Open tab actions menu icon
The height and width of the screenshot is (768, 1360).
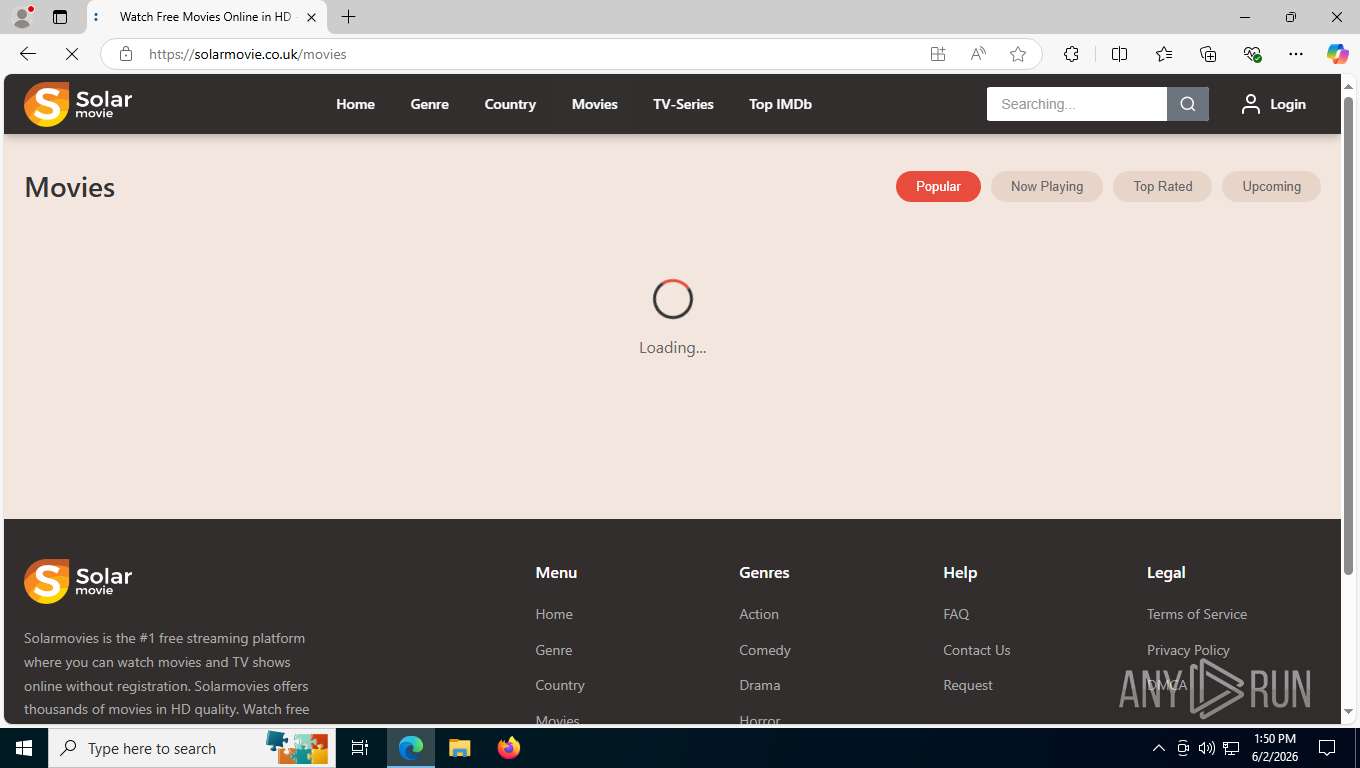[60, 17]
